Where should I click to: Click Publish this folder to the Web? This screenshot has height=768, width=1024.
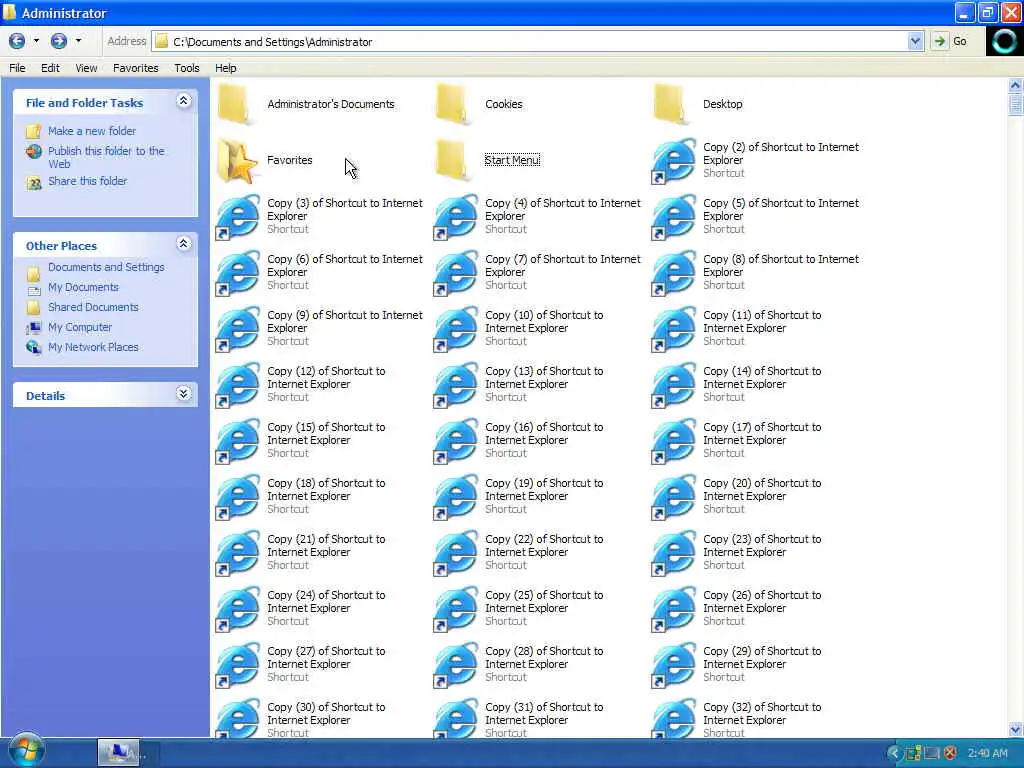point(106,157)
